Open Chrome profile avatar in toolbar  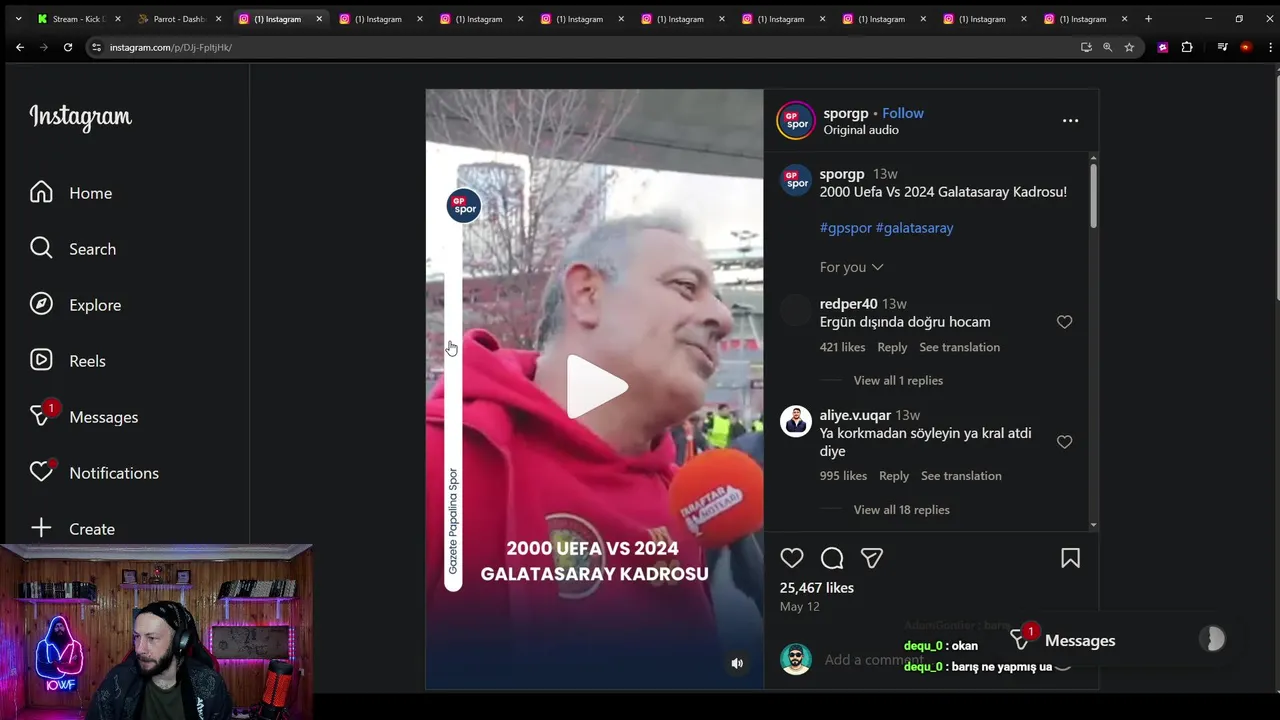[1245, 47]
